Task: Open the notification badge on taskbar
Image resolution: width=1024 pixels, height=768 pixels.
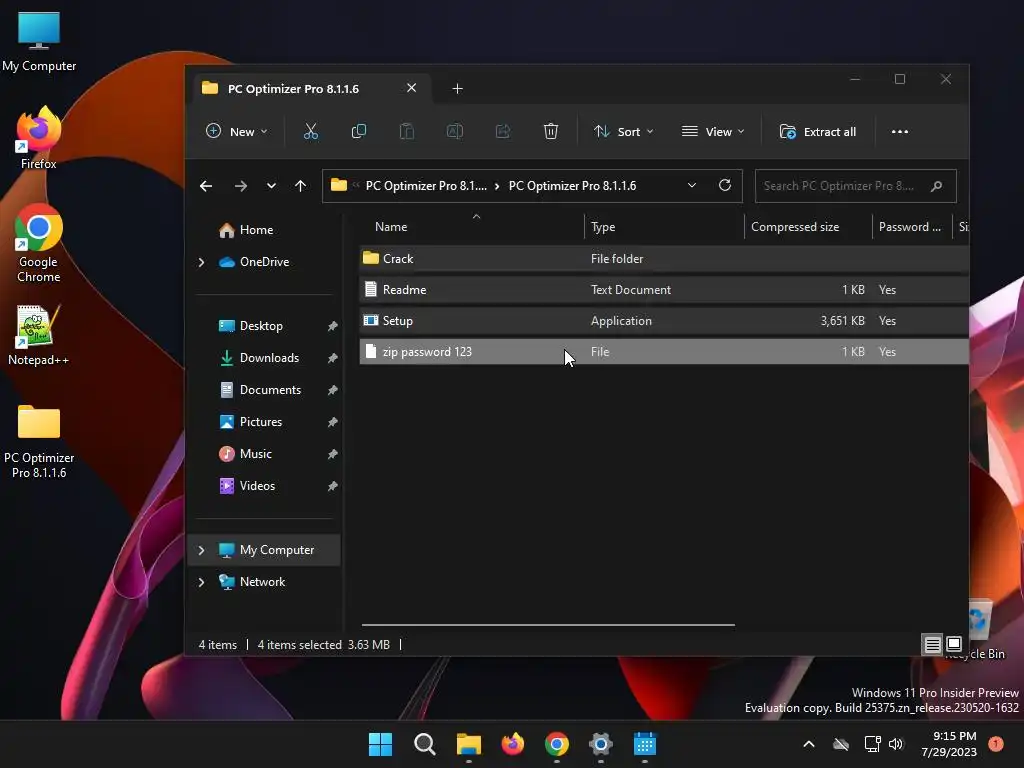Action: (x=996, y=744)
